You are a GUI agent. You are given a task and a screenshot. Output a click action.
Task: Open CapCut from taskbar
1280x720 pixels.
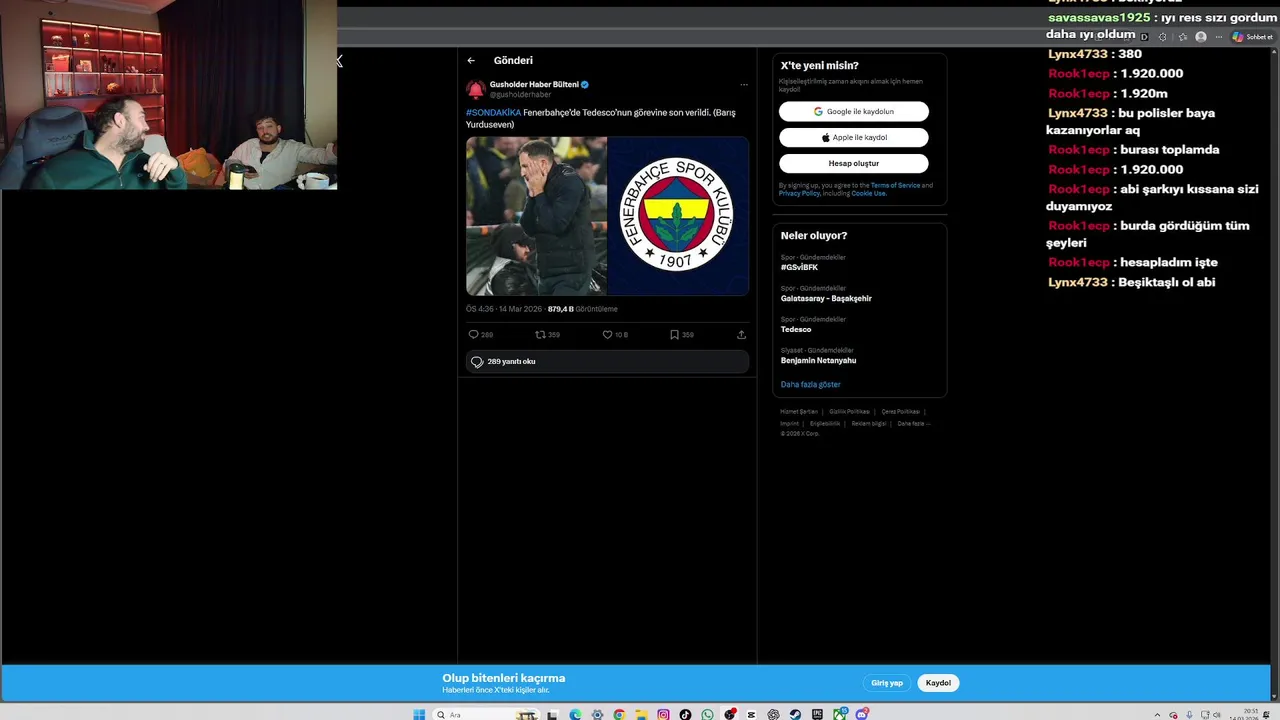point(751,714)
